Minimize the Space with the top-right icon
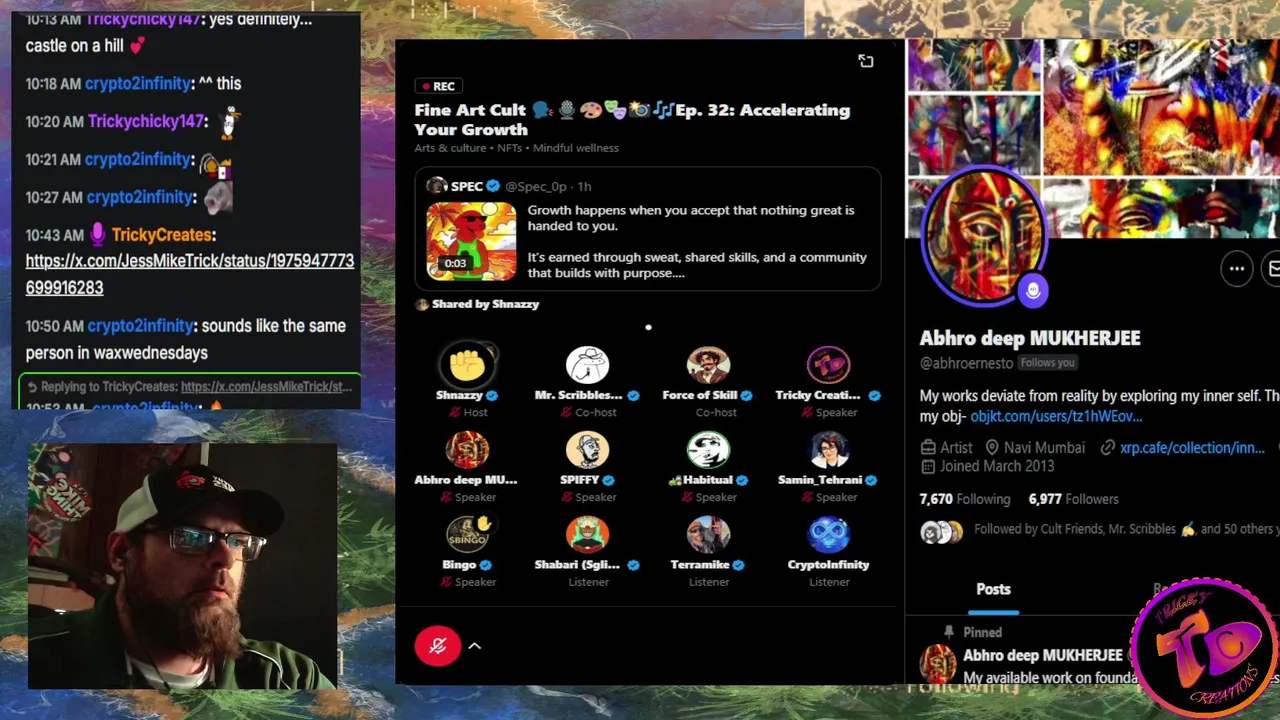The height and width of the screenshot is (720, 1280). tap(866, 61)
